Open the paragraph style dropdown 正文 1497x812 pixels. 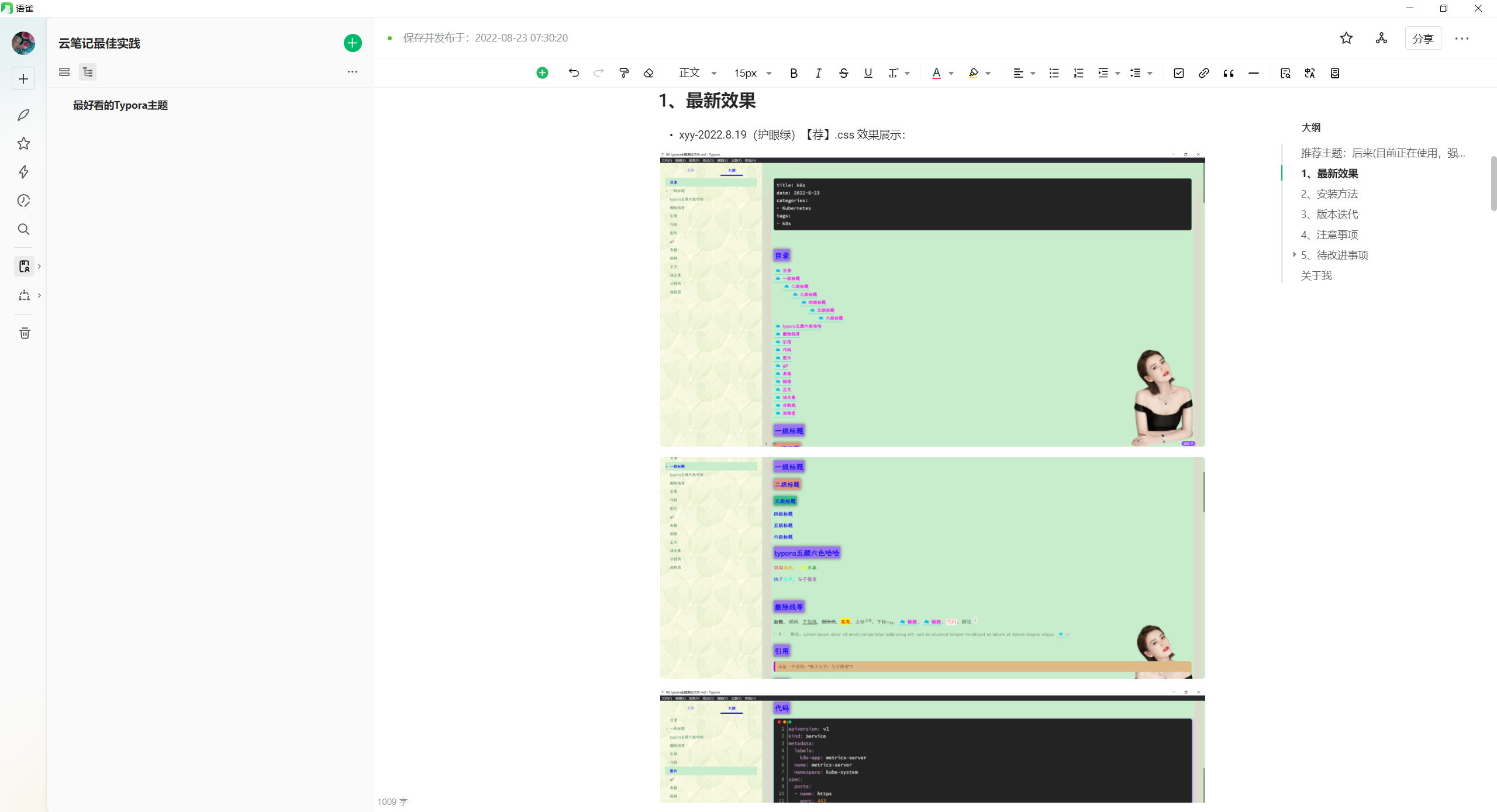pos(697,73)
